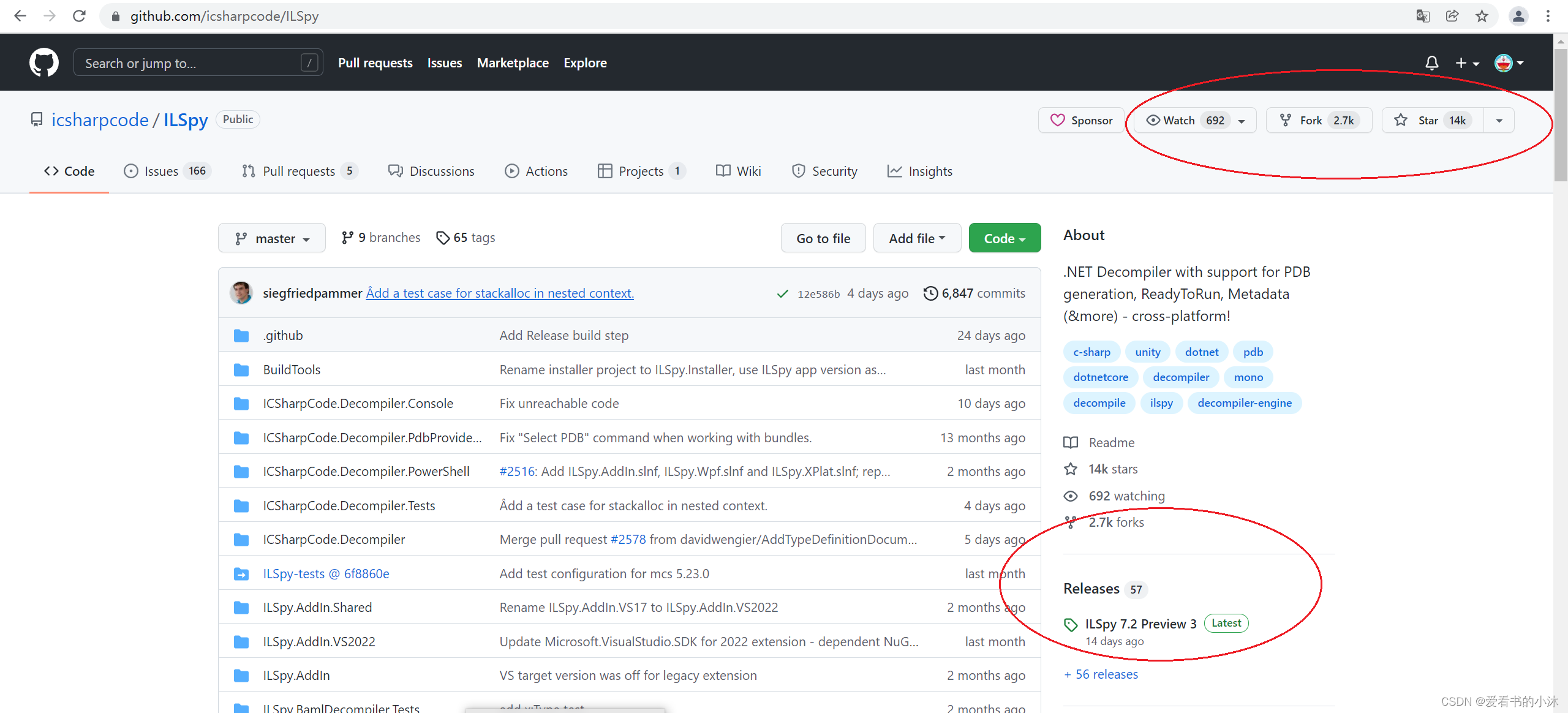This screenshot has height=713, width=1568.
Task: Open Marketplace in top navigation
Action: pos(513,62)
